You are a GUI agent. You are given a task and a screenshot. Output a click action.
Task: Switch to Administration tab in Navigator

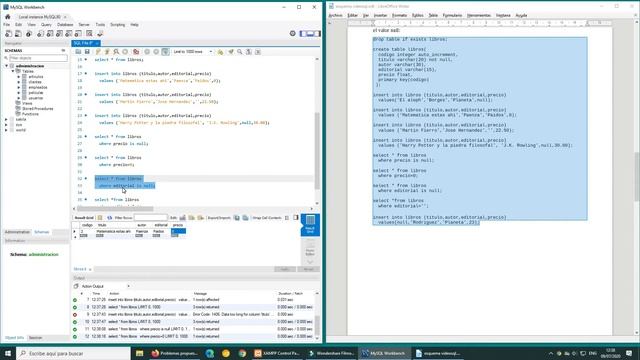click(x=17, y=232)
